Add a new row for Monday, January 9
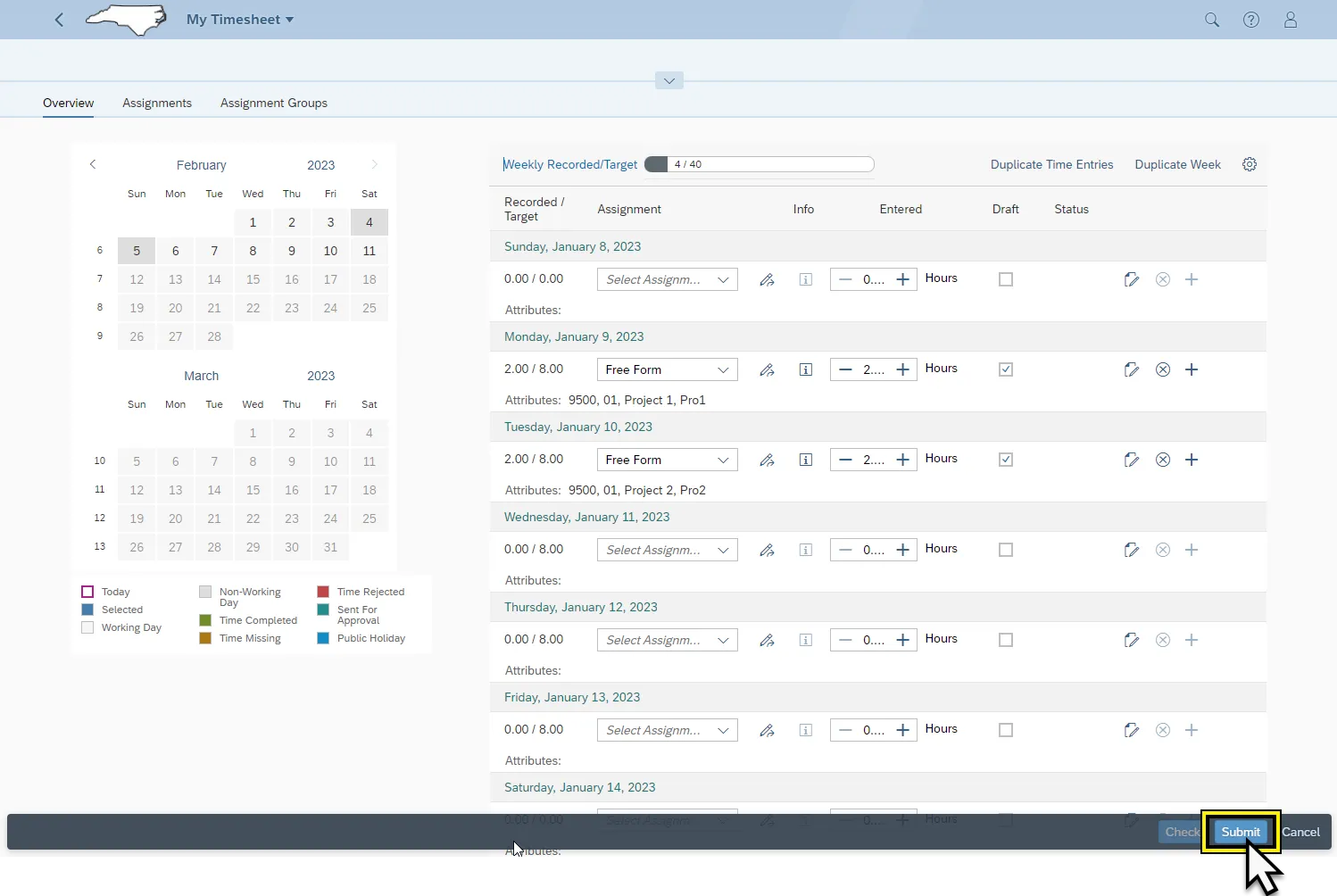This screenshot has height=896, width=1337. pyautogui.click(x=1192, y=369)
